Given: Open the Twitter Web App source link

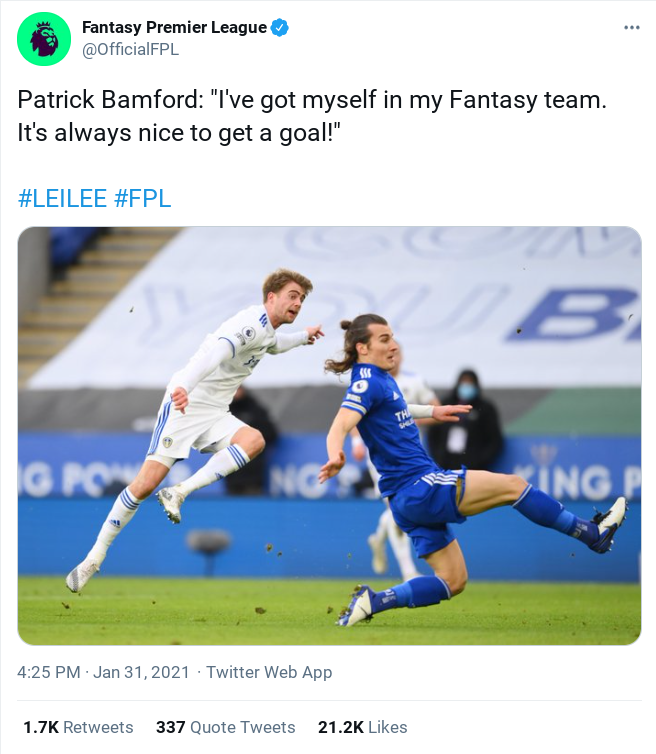Looking at the screenshot, I should click(x=269, y=672).
